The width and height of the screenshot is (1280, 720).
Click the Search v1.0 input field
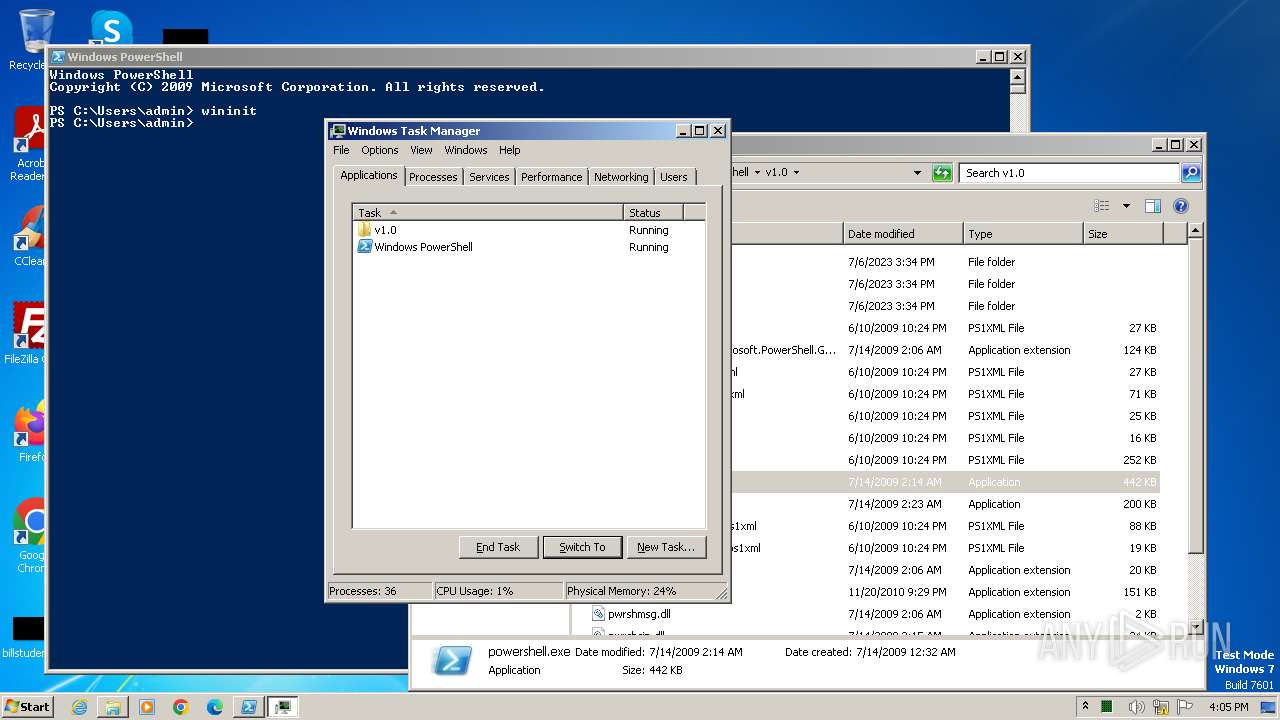click(x=1070, y=173)
